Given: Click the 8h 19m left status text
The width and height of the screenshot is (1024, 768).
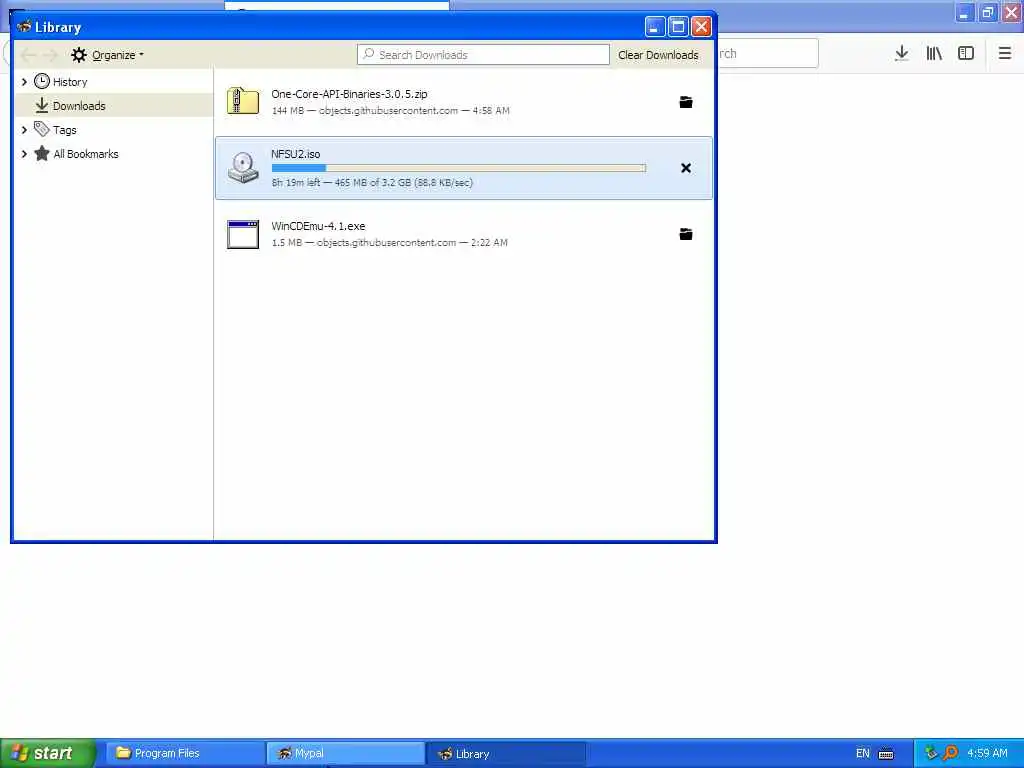Looking at the screenshot, I should [x=296, y=183].
